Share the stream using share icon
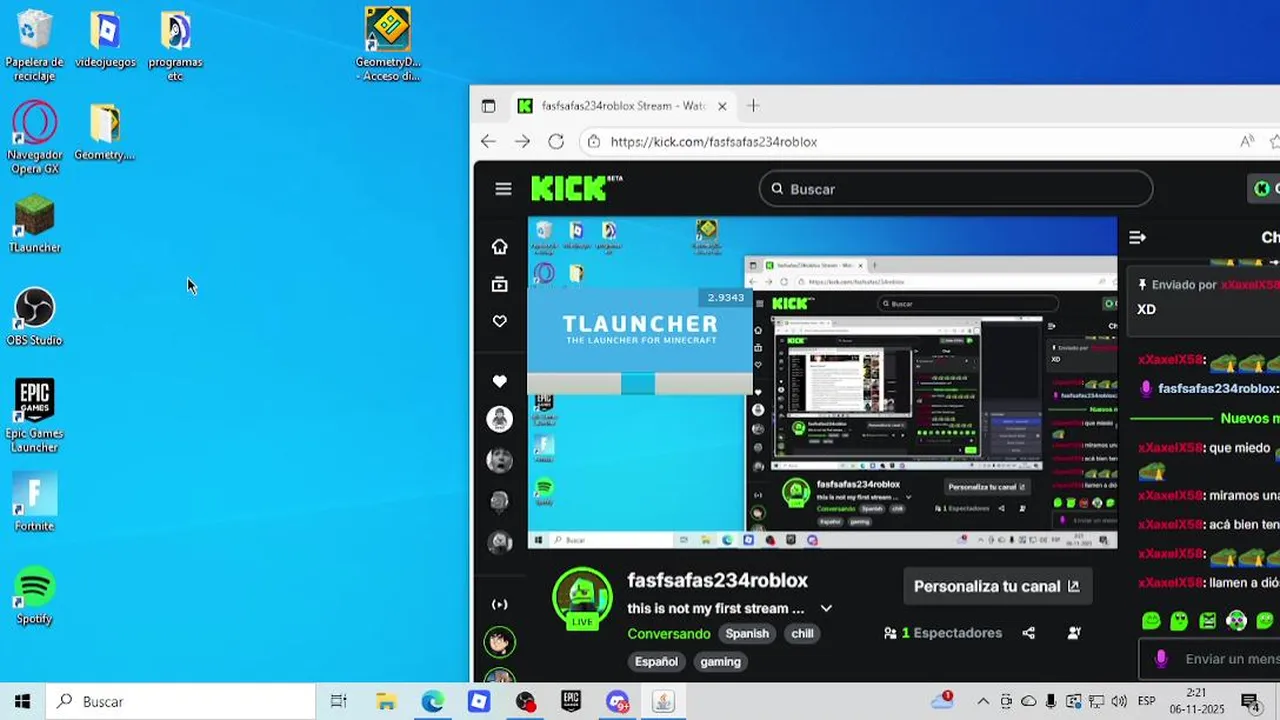1280x720 pixels. tap(1028, 633)
